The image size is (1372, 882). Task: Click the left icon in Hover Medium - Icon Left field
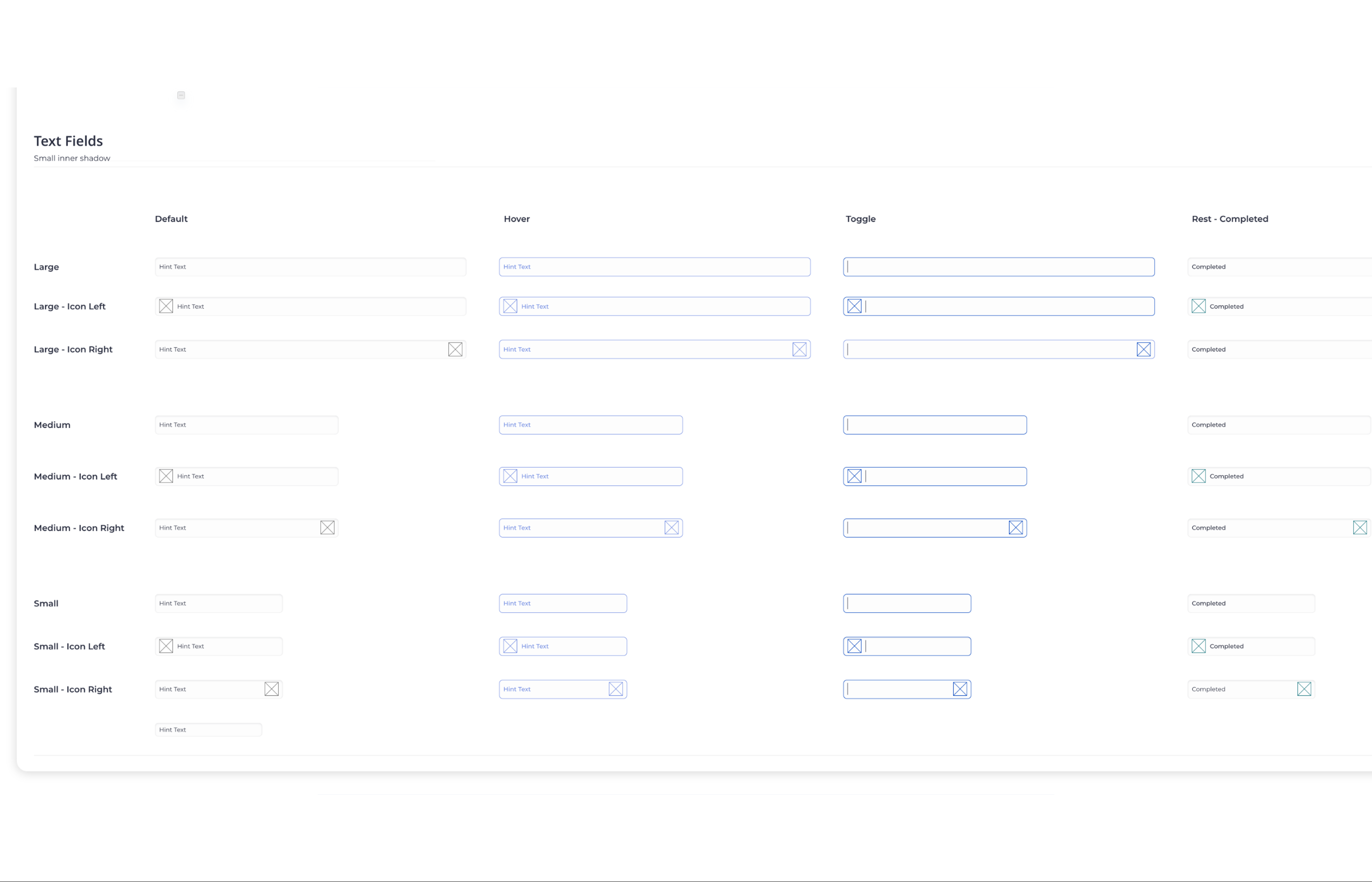click(x=510, y=476)
